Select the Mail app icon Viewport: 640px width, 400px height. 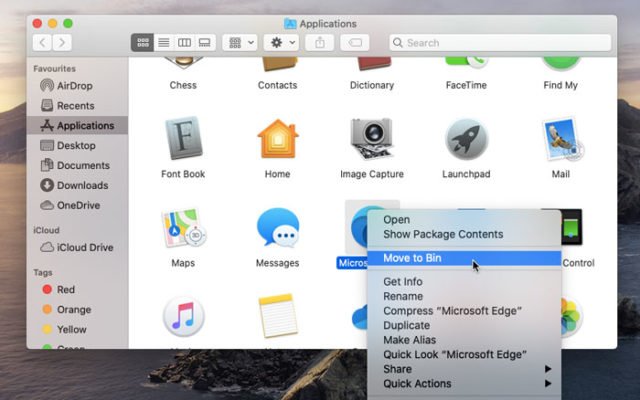pyautogui.click(x=562, y=138)
